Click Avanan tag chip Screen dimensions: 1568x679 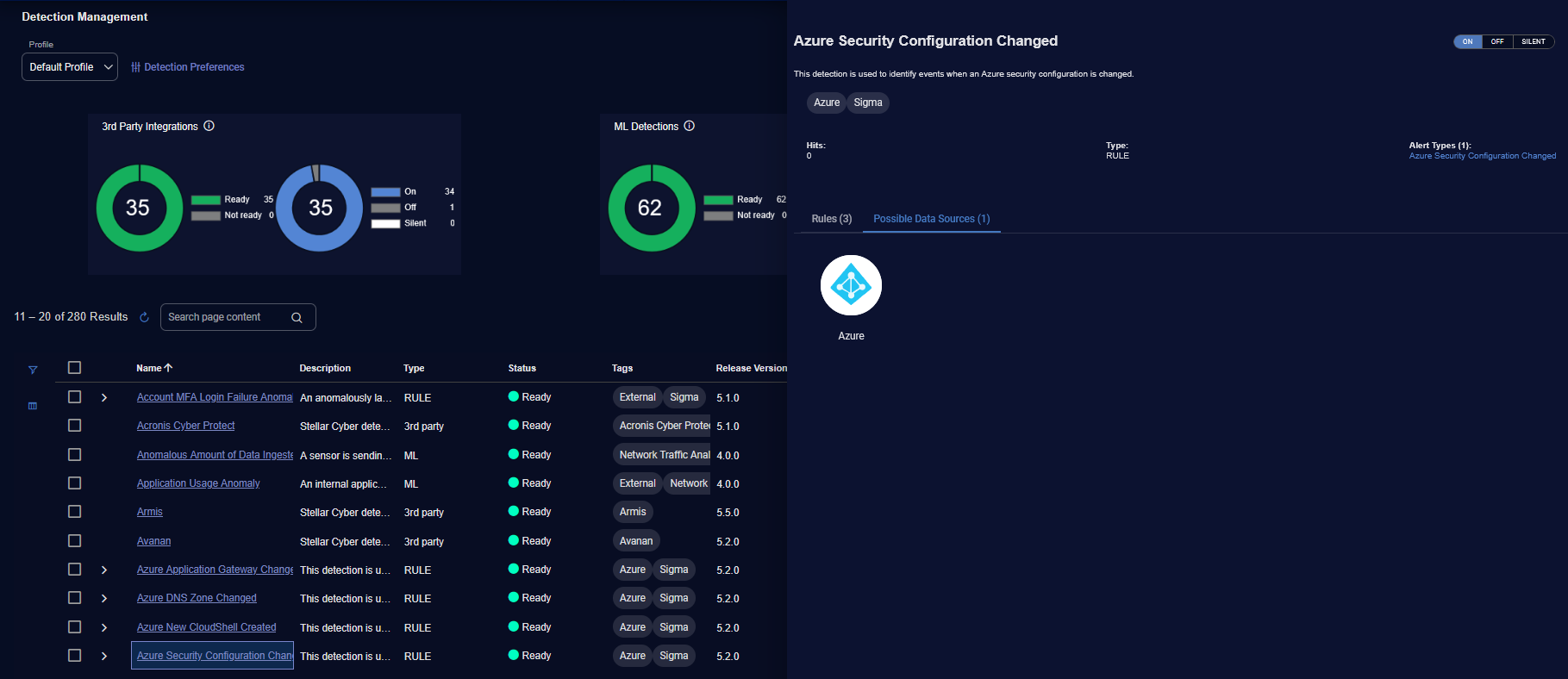636,541
